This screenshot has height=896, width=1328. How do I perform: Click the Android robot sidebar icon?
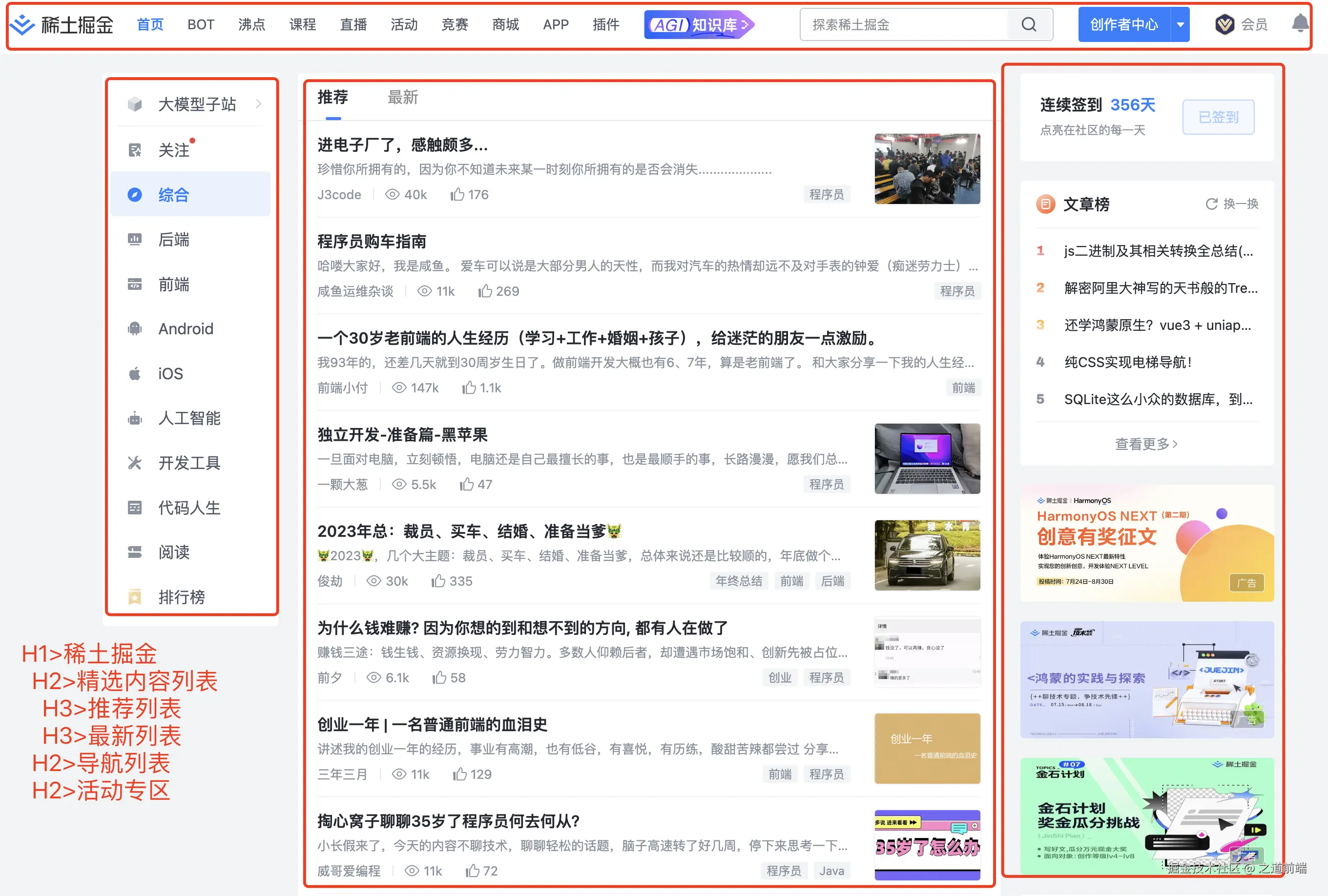coord(135,329)
